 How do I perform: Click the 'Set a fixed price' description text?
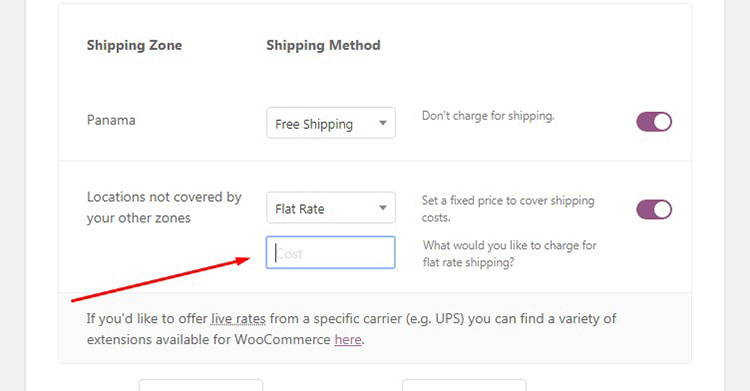point(508,209)
